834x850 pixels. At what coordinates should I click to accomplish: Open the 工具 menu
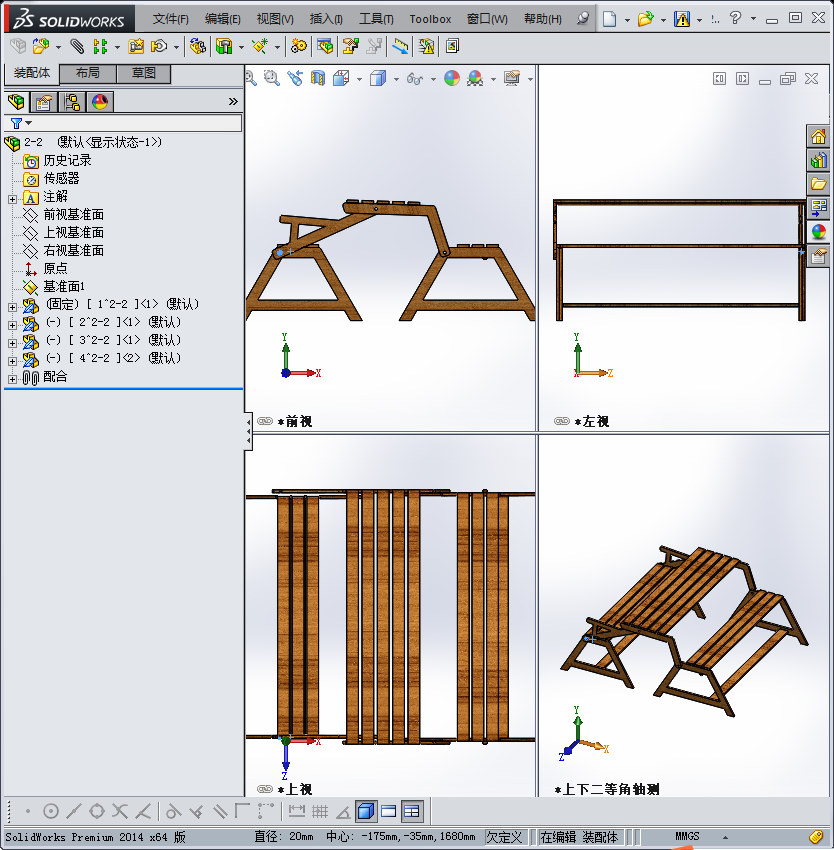[x=375, y=18]
